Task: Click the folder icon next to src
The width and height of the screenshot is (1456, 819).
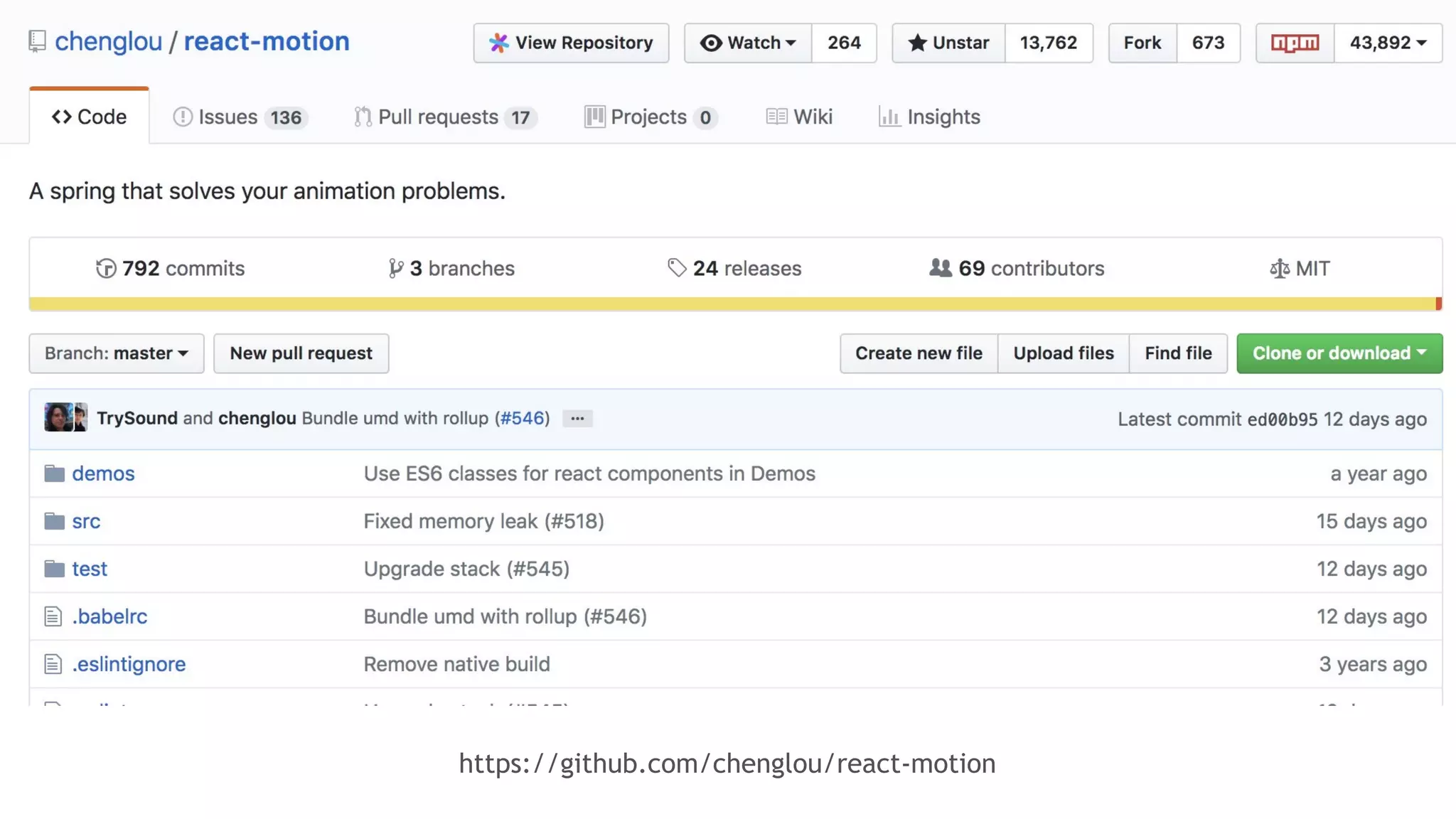Action: [x=54, y=521]
